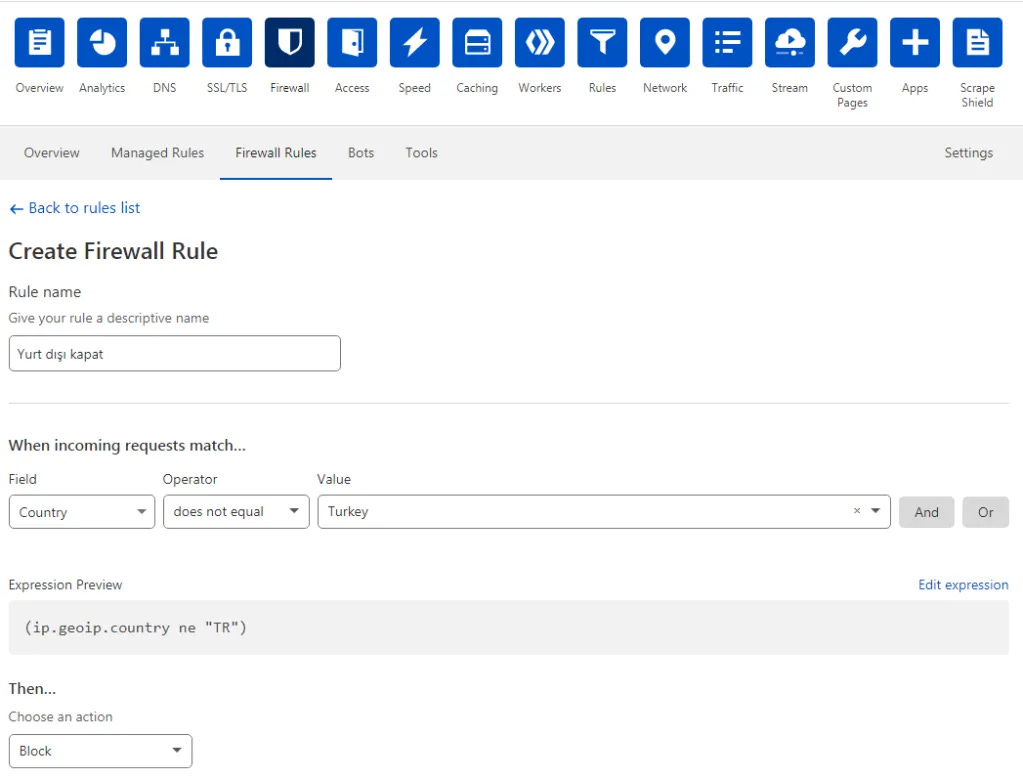This screenshot has height=779, width=1023.
Task: Select the Firewall shield icon
Action: (x=290, y=42)
